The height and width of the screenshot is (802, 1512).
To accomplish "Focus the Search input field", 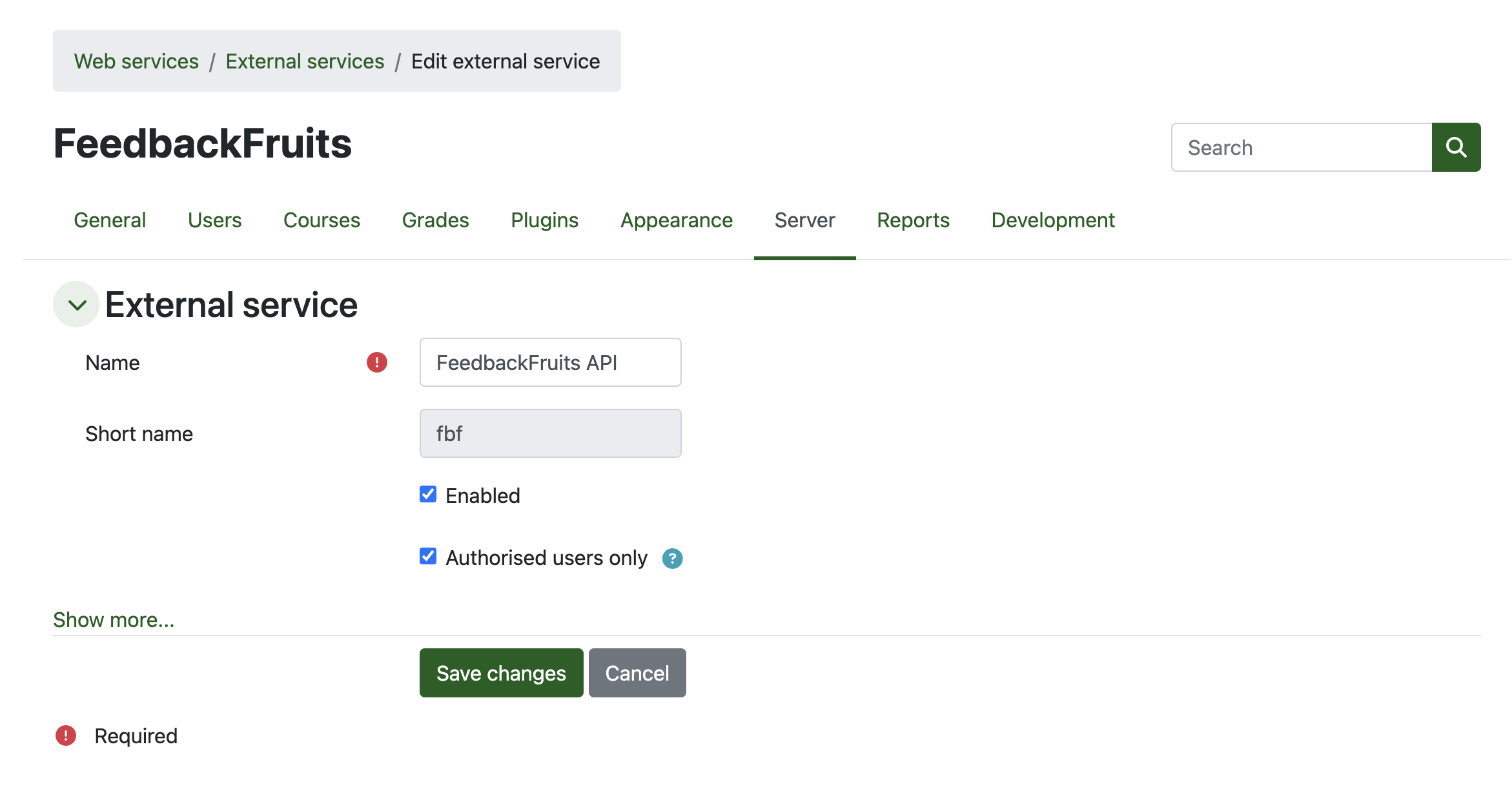I will click(x=1302, y=147).
